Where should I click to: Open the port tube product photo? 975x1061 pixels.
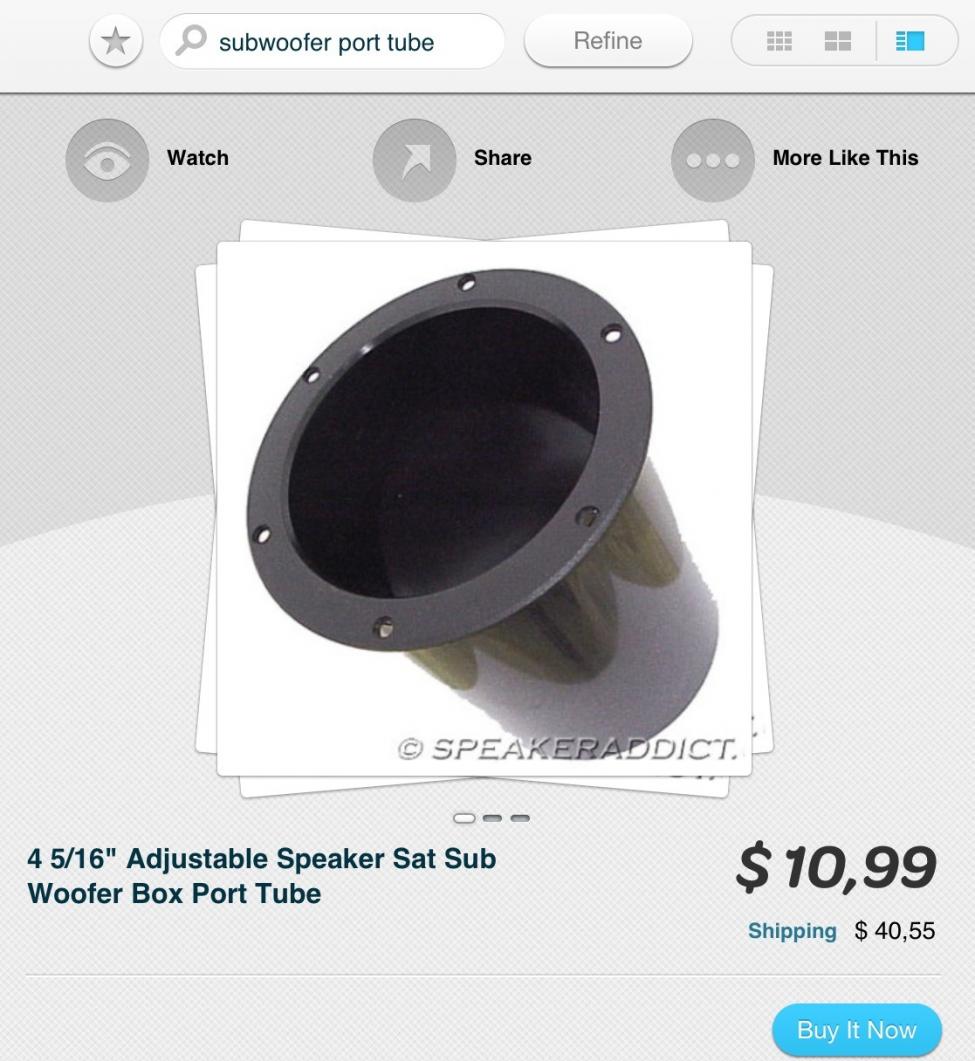click(x=484, y=509)
